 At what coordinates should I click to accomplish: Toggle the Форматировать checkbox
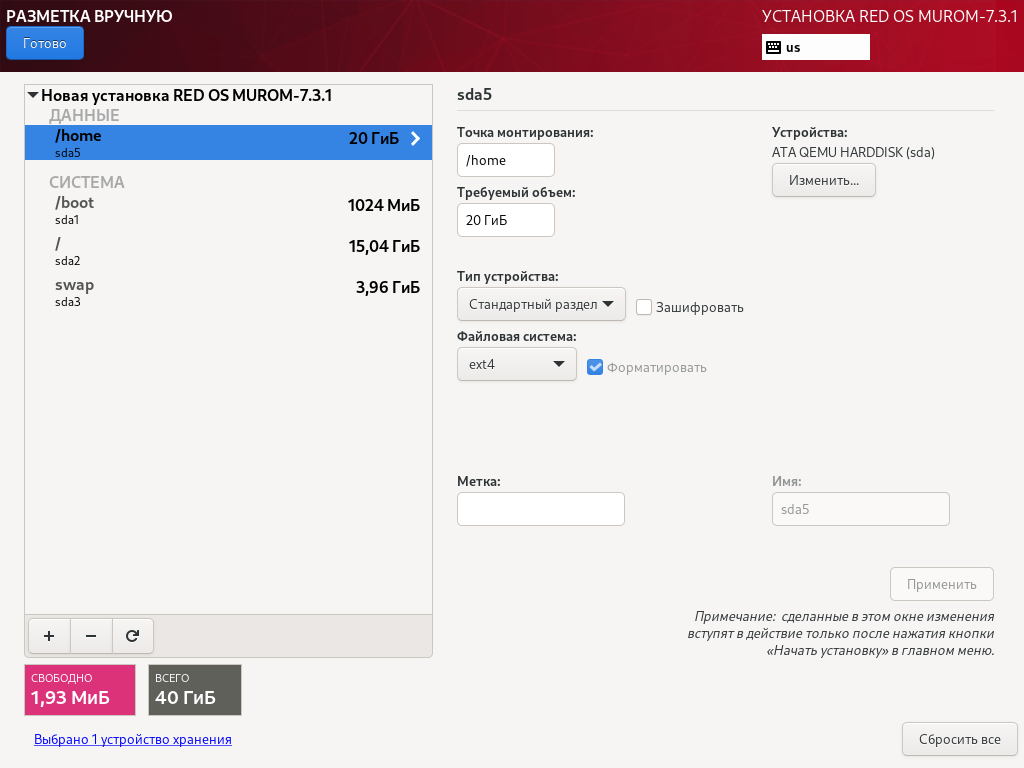[594, 367]
